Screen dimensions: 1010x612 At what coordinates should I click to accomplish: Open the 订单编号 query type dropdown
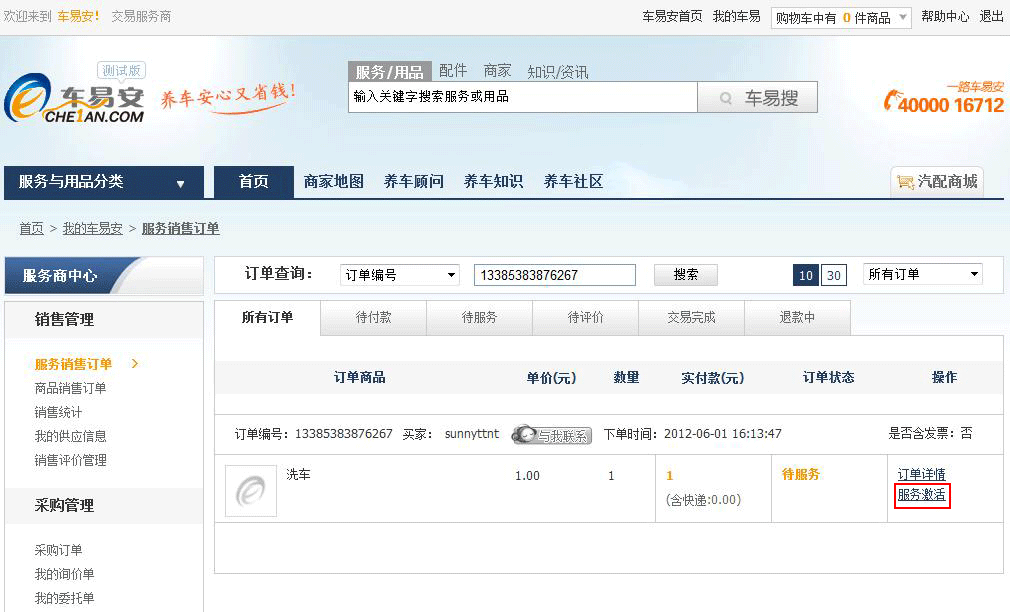tap(399, 275)
